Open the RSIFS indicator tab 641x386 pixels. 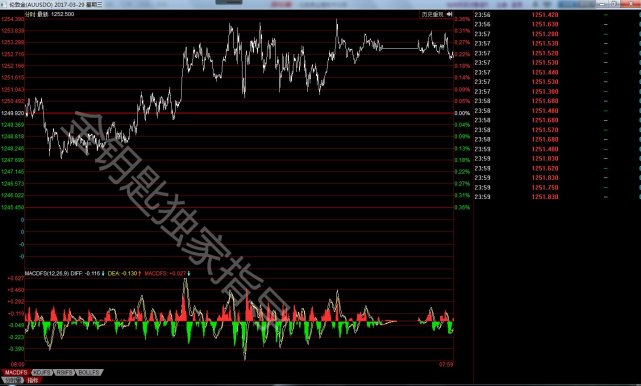(x=65, y=373)
